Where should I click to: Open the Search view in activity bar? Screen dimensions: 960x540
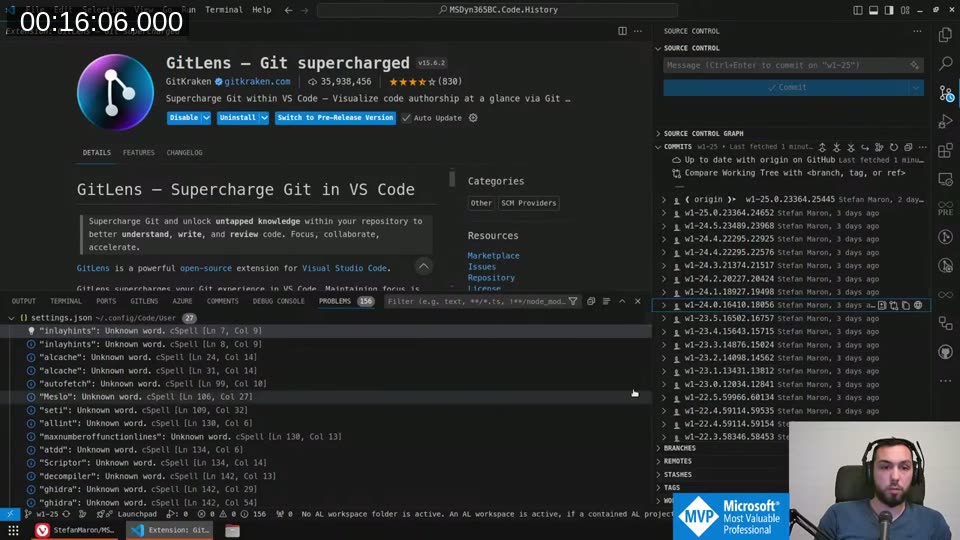[945, 63]
